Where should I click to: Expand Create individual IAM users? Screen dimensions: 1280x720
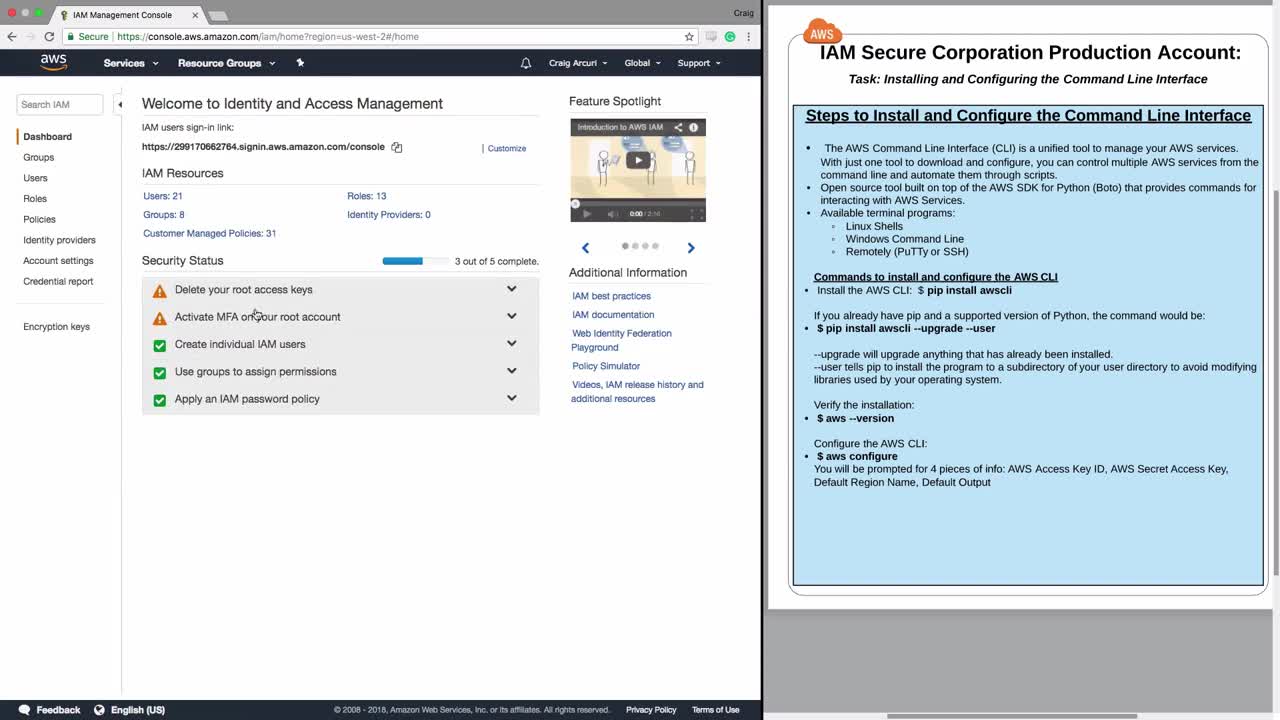point(512,343)
